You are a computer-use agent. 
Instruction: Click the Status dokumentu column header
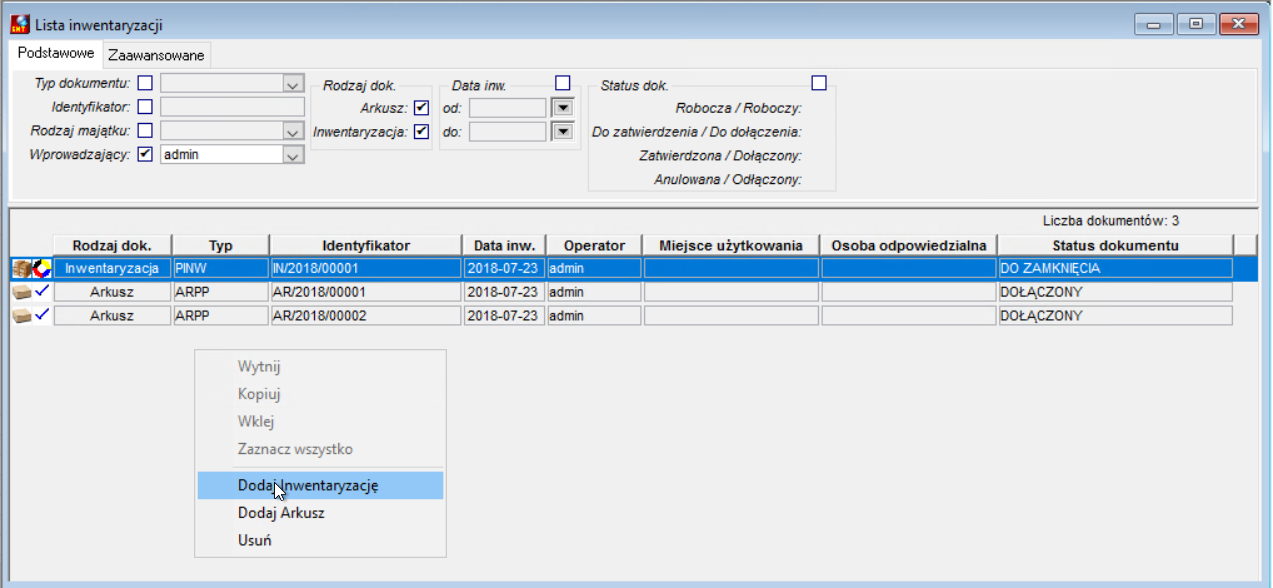click(1115, 245)
